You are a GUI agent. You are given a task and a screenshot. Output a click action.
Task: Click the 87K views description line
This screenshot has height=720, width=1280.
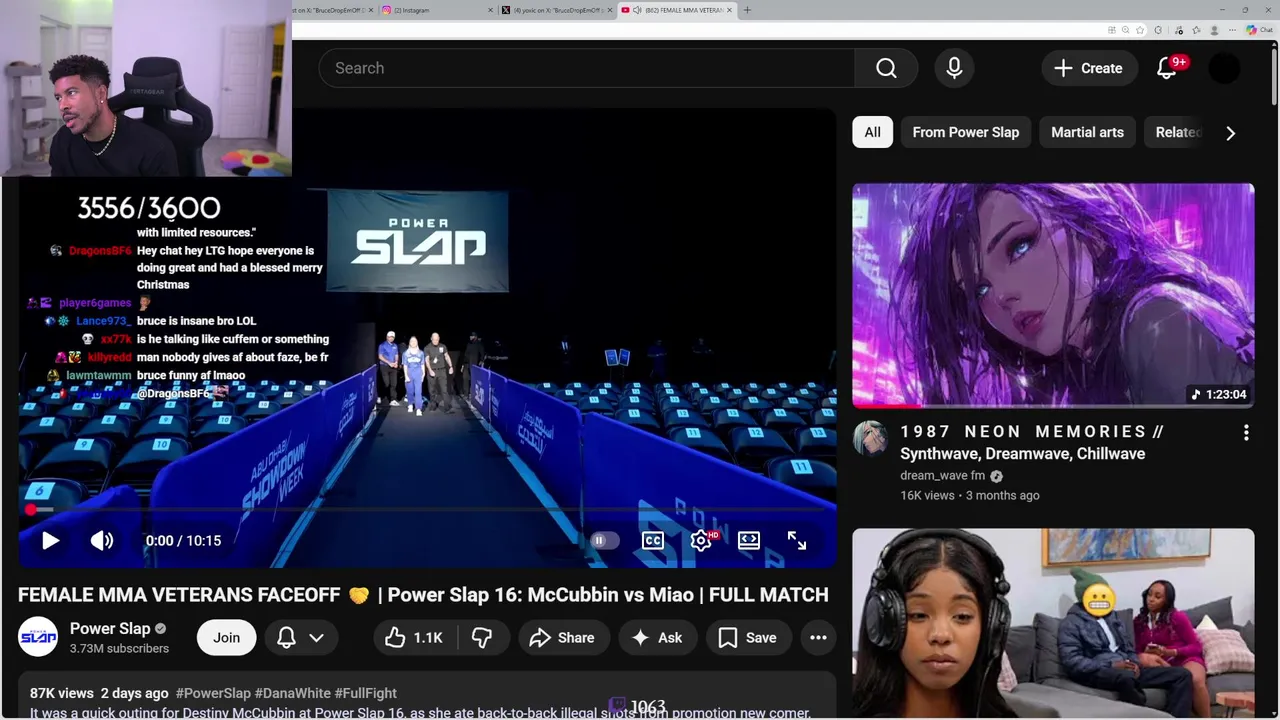[213, 693]
